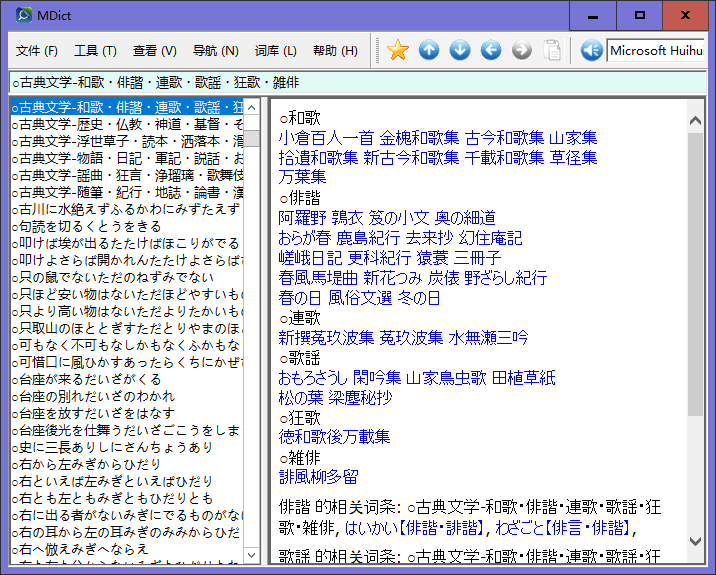Select the 台座が来る entry in word list
Viewport: 716px width, 575px height.
[86, 380]
